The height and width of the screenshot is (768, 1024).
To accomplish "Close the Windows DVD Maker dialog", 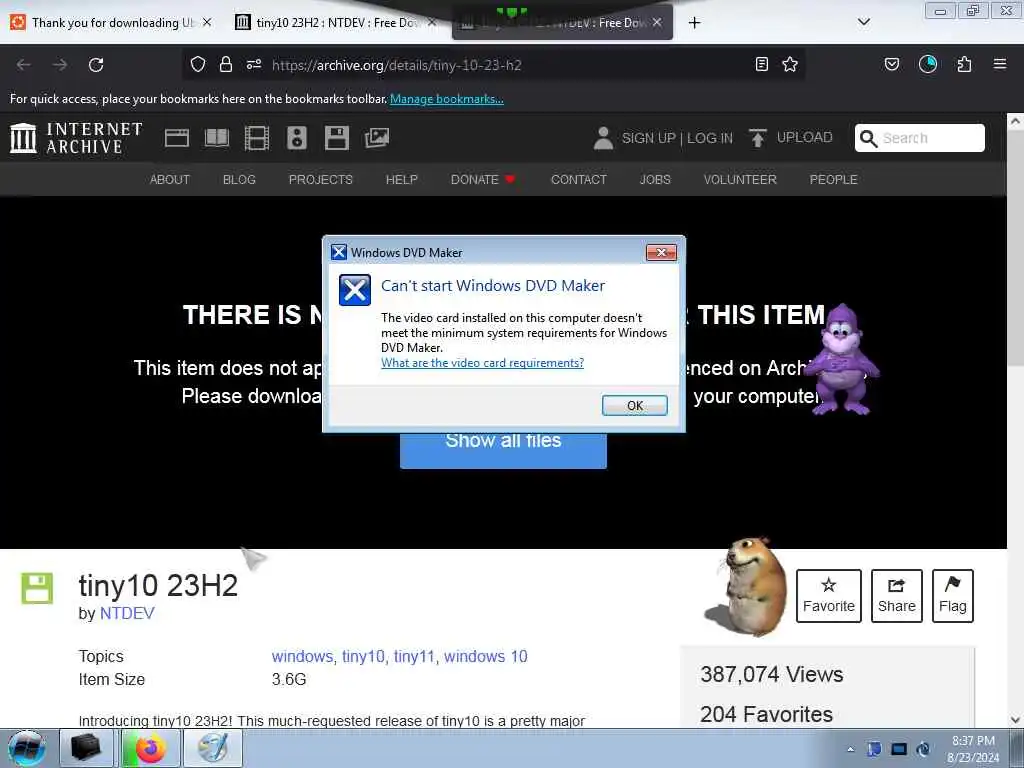I will tap(661, 253).
